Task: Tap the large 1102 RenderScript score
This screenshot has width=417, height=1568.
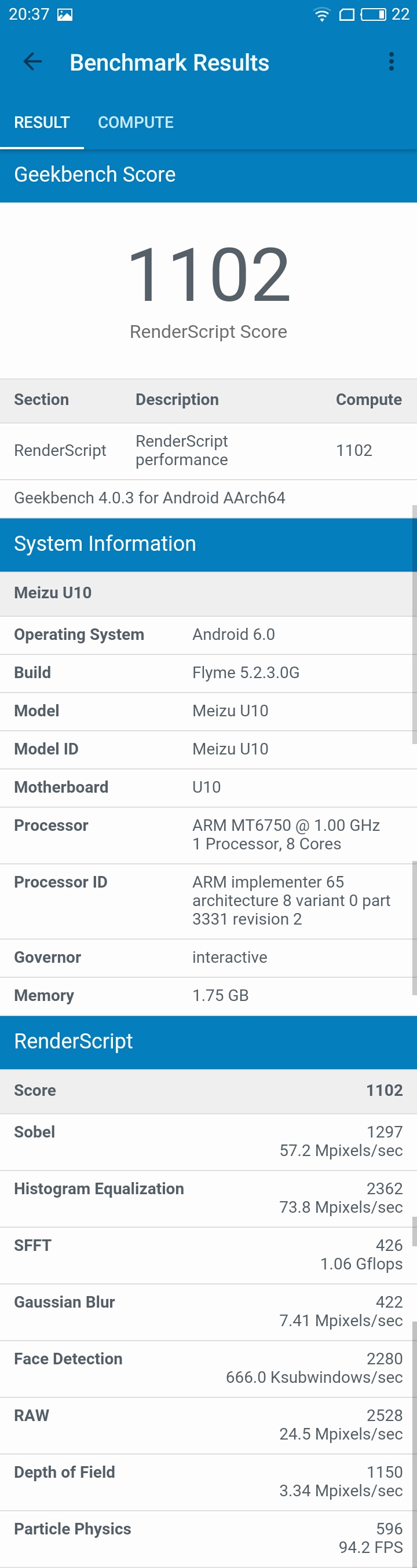Action: (x=209, y=274)
